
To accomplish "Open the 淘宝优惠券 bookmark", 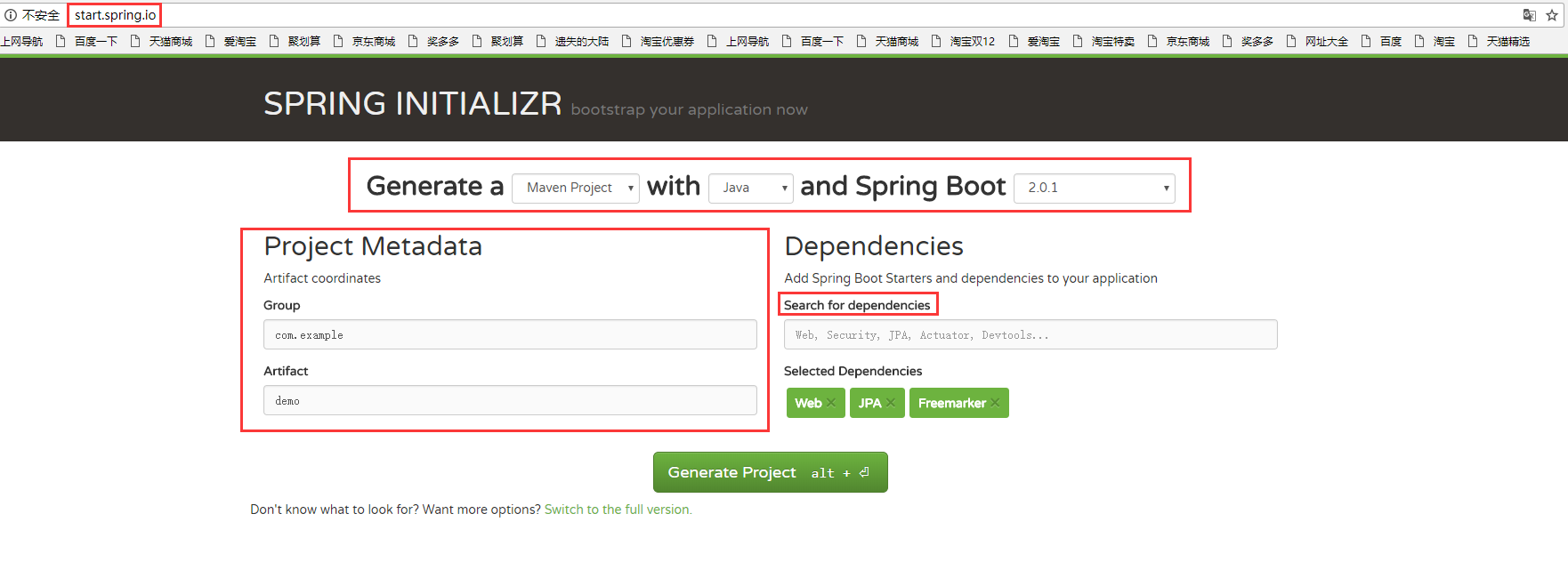I will tap(658, 41).
